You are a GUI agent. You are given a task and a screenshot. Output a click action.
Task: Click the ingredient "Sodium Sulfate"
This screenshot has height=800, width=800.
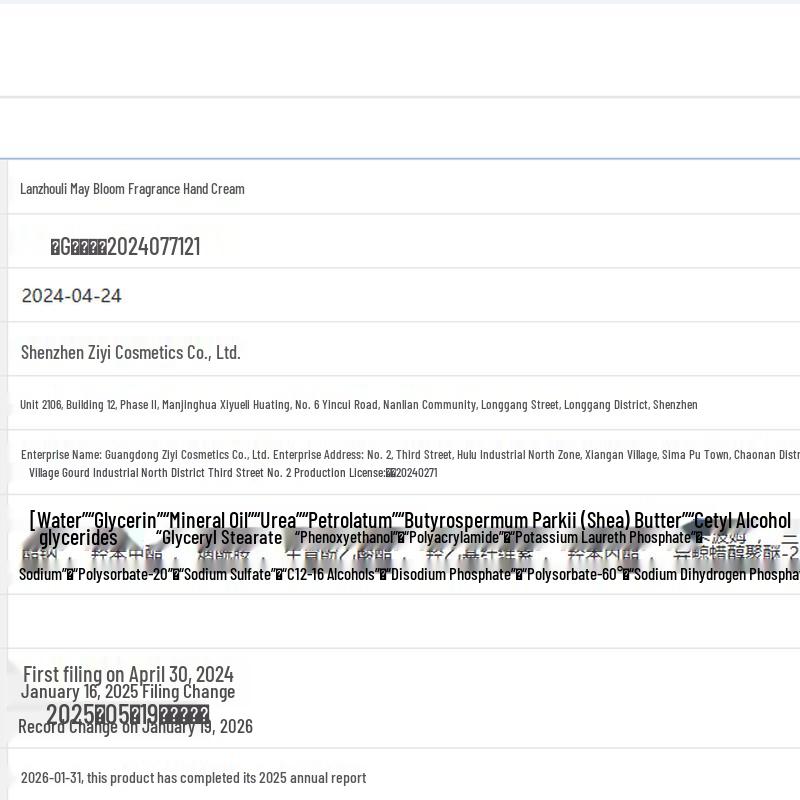228,574
